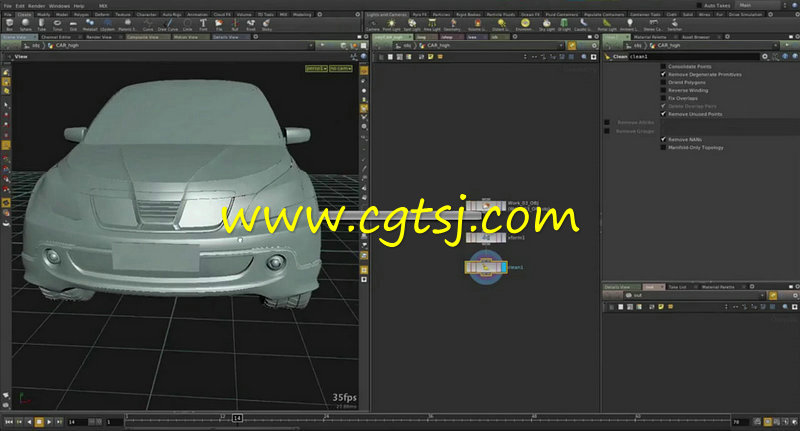Click the frame 14 timeline marker

(237, 418)
